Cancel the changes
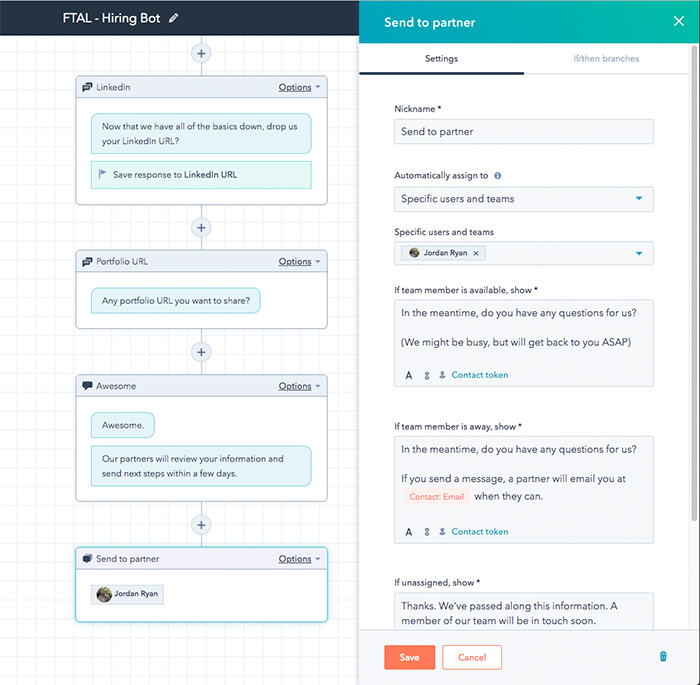 472,657
